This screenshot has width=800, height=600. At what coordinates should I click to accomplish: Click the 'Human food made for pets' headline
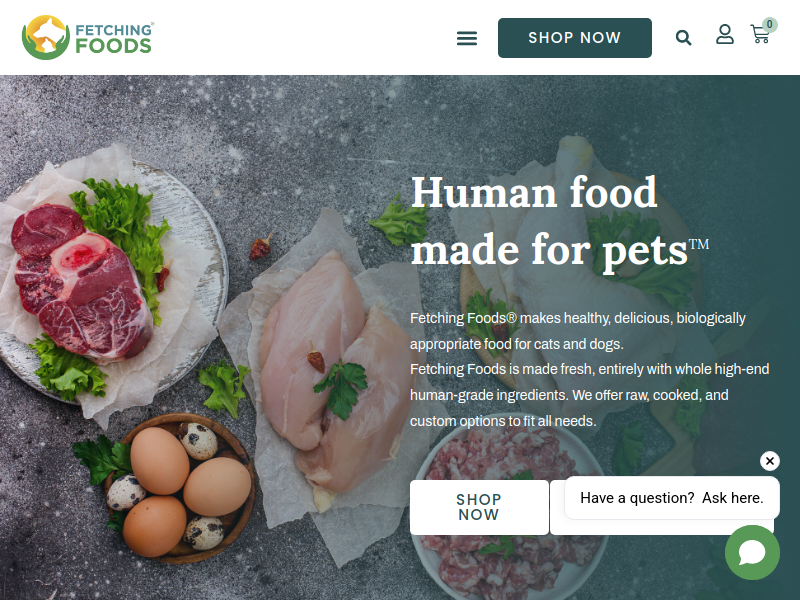click(x=560, y=221)
